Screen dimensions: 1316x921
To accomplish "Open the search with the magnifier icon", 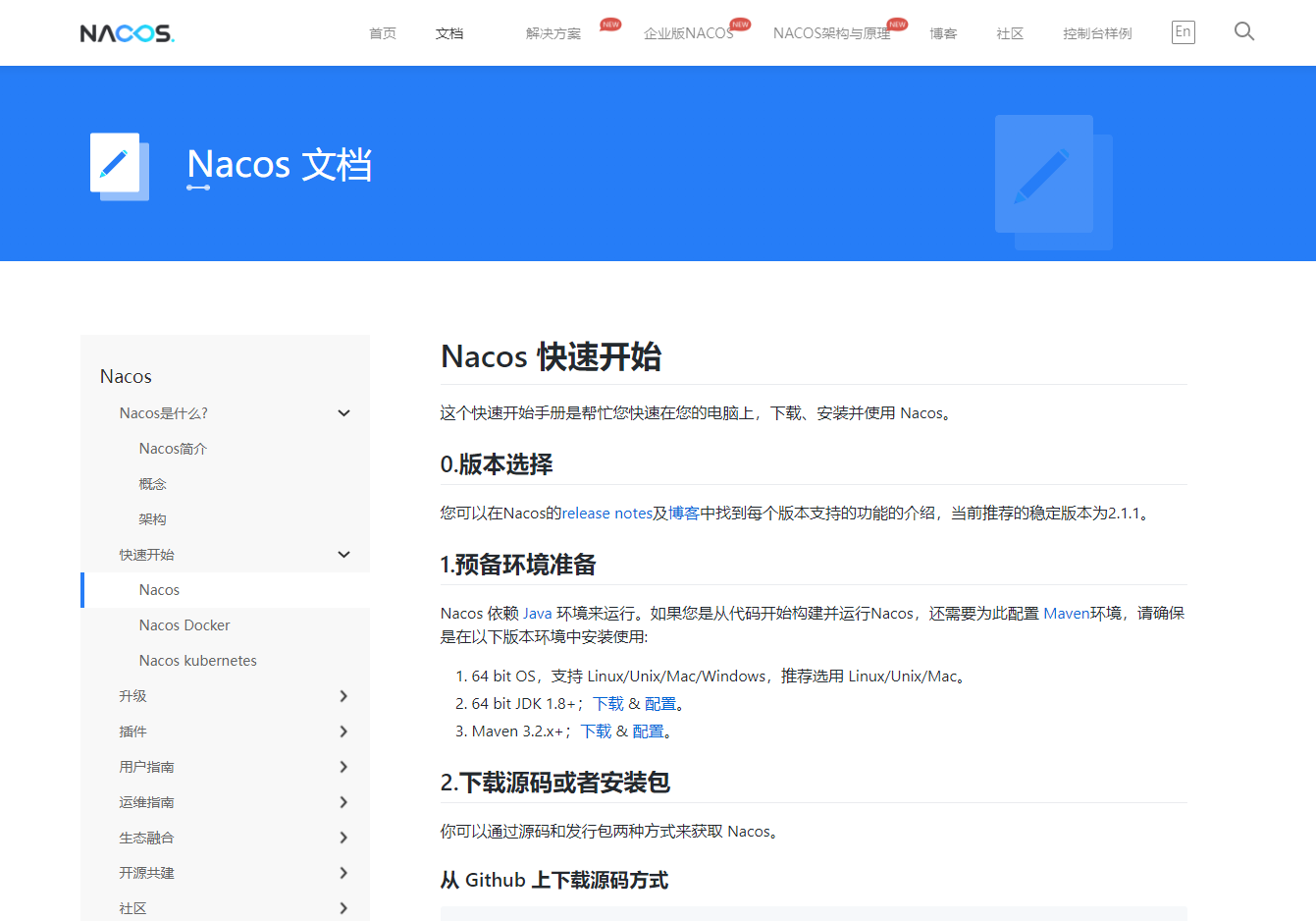I will (1244, 31).
